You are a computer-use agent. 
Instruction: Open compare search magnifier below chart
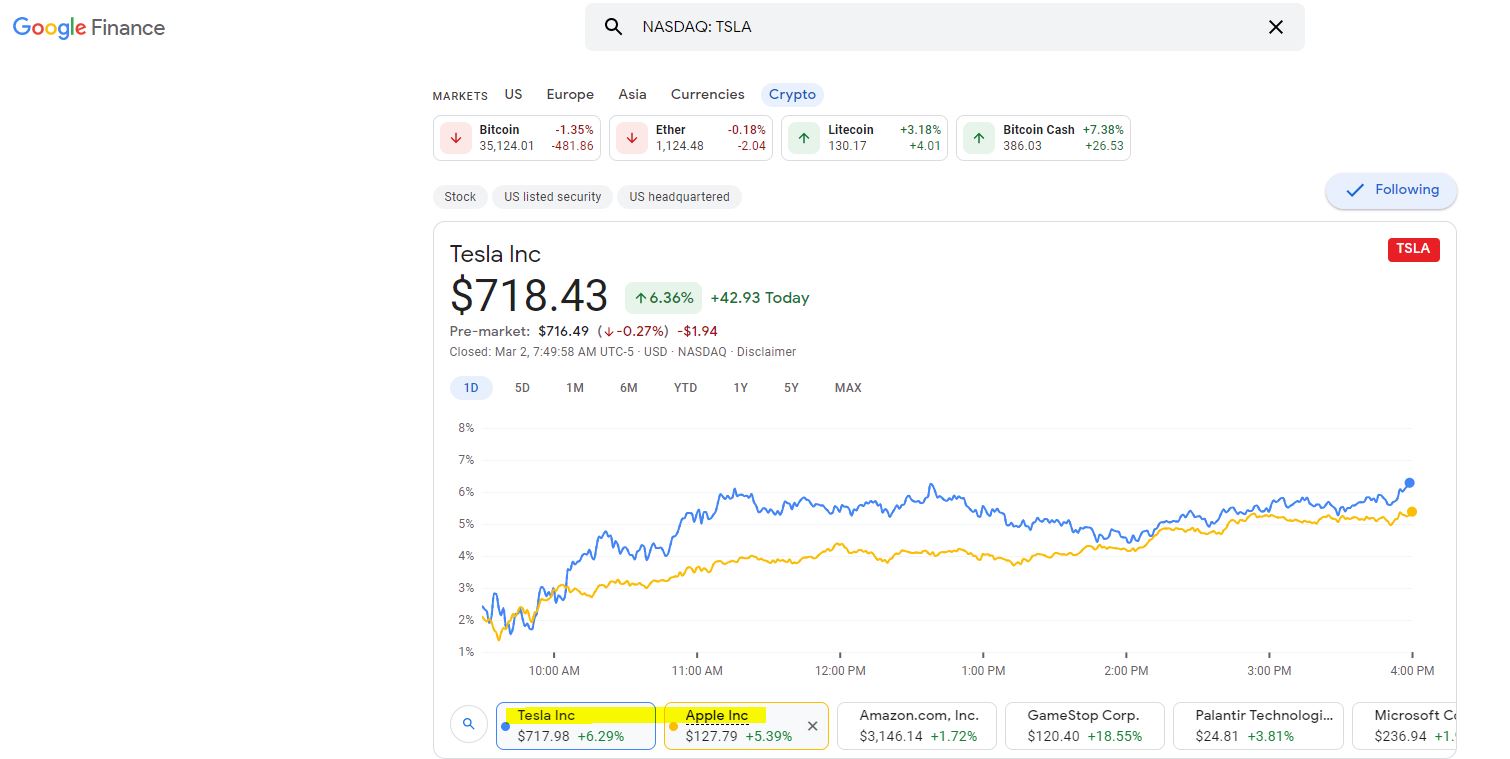(469, 725)
